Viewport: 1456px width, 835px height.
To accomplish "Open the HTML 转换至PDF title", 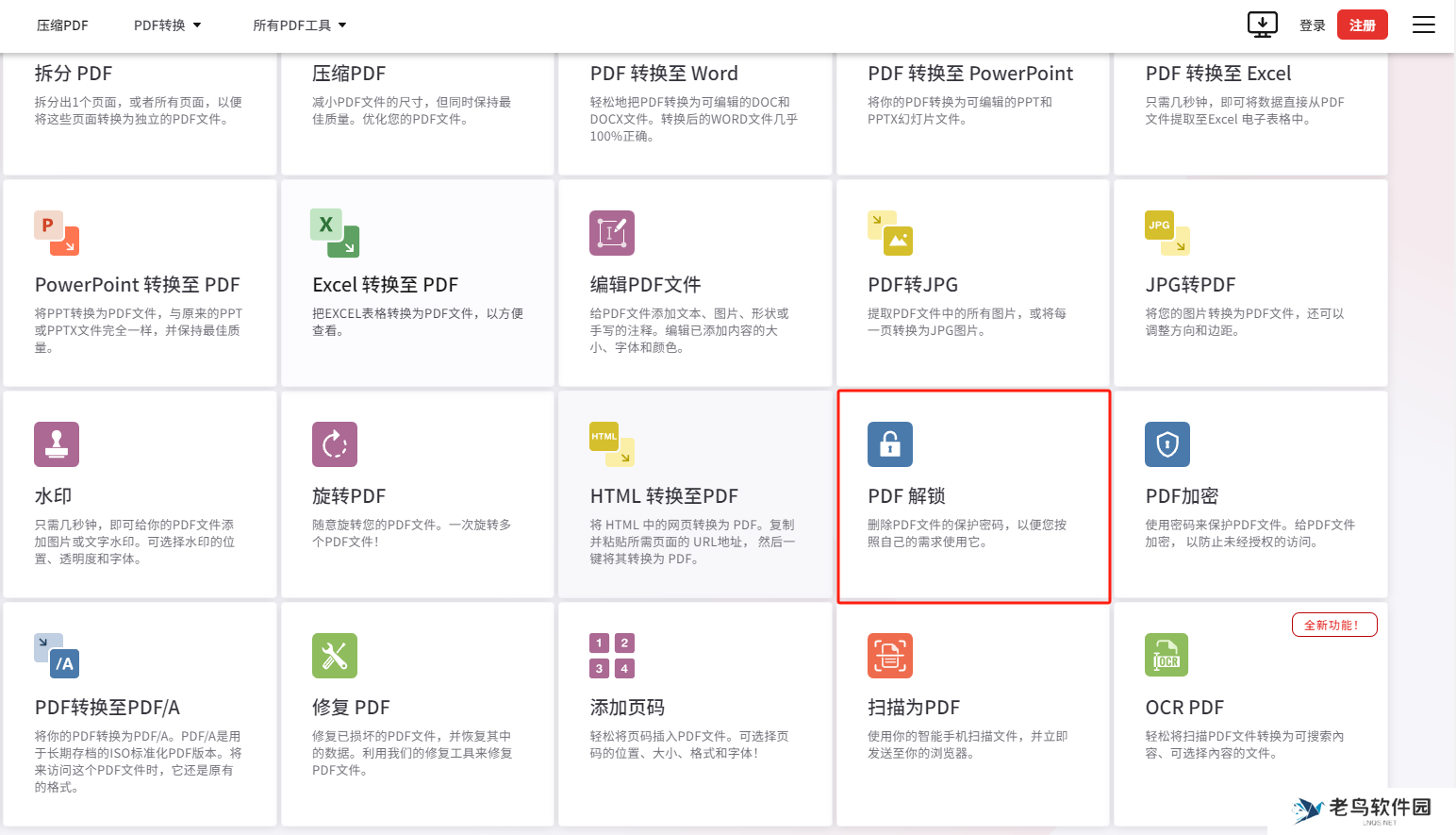I will click(664, 496).
